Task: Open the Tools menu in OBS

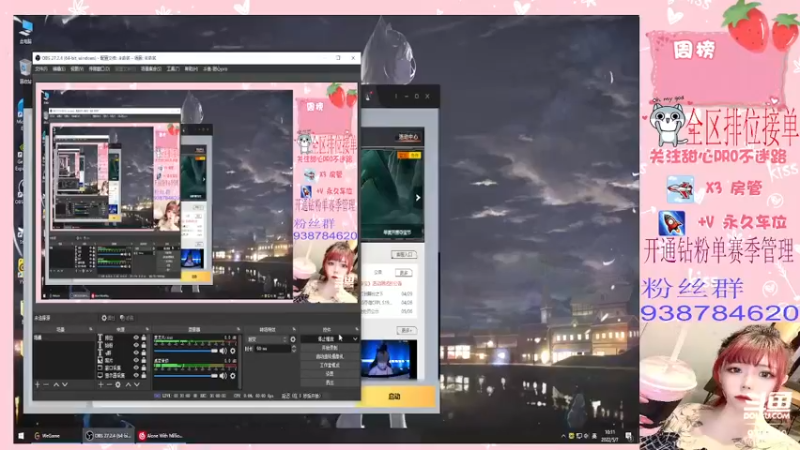Action: (x=173, y=69)
